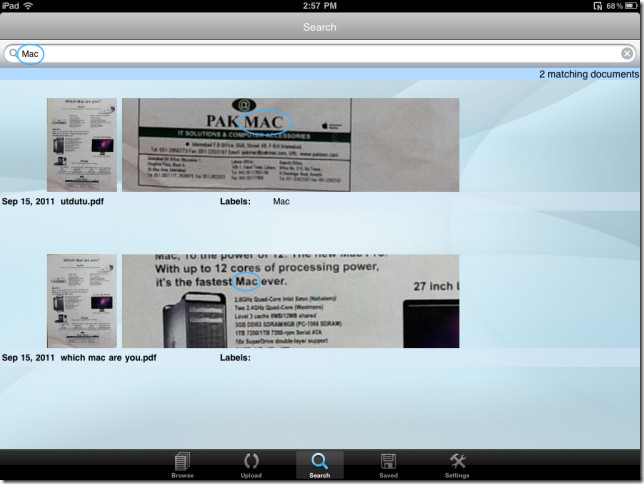
Task: Click the Wi-Fi icon in status bar
Action: (x=28, y=5)
